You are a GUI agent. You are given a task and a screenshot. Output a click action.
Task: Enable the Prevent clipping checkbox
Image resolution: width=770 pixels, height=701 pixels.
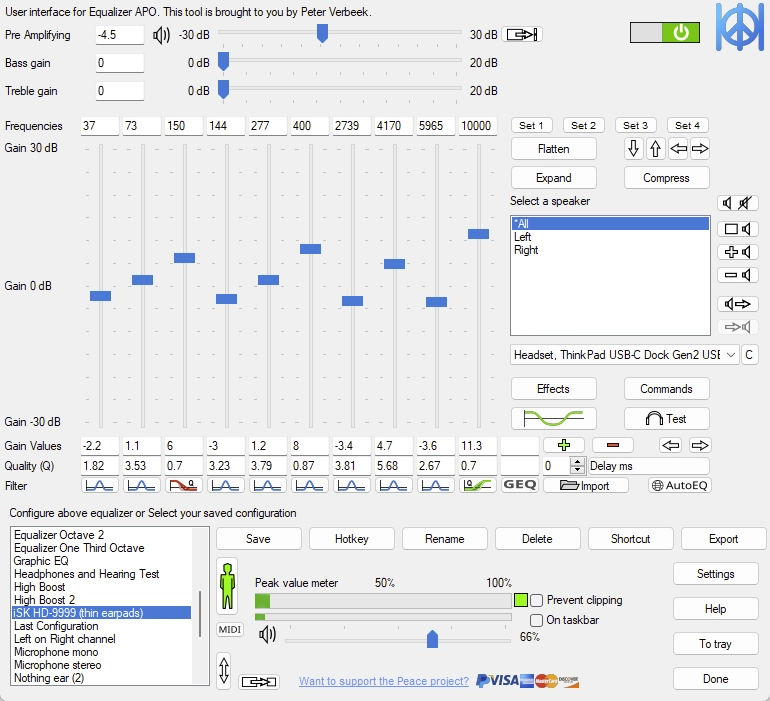[537, 600]
